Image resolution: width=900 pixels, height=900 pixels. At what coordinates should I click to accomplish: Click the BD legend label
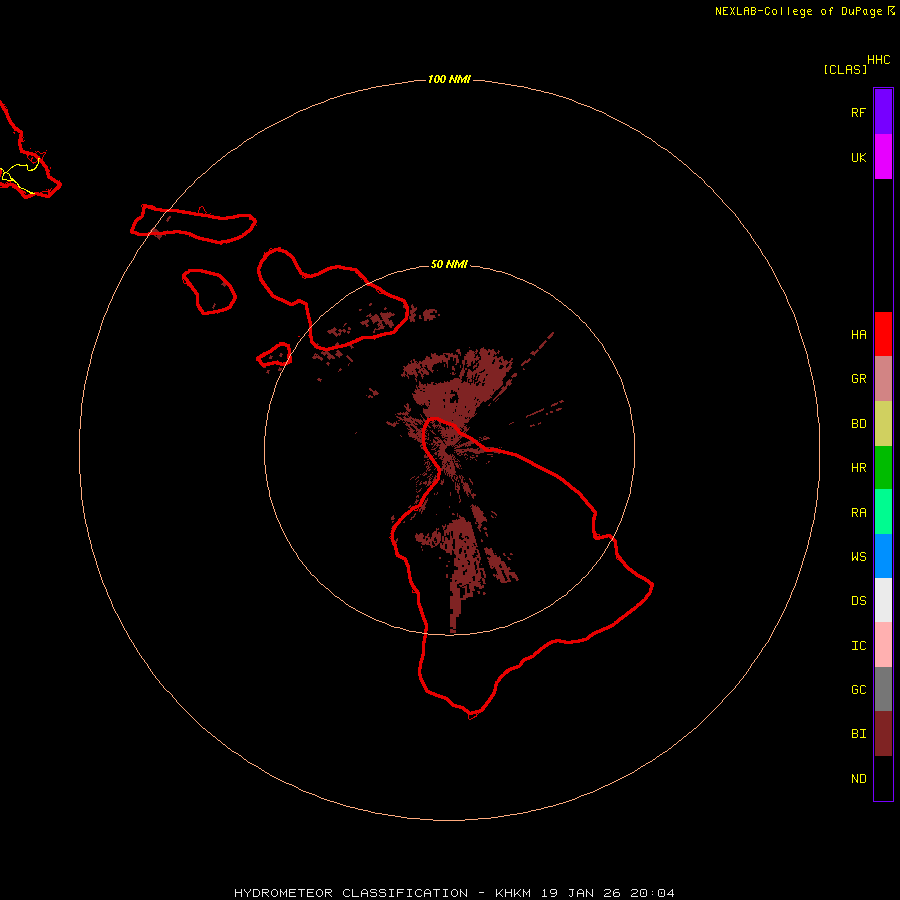click(858, 424)
